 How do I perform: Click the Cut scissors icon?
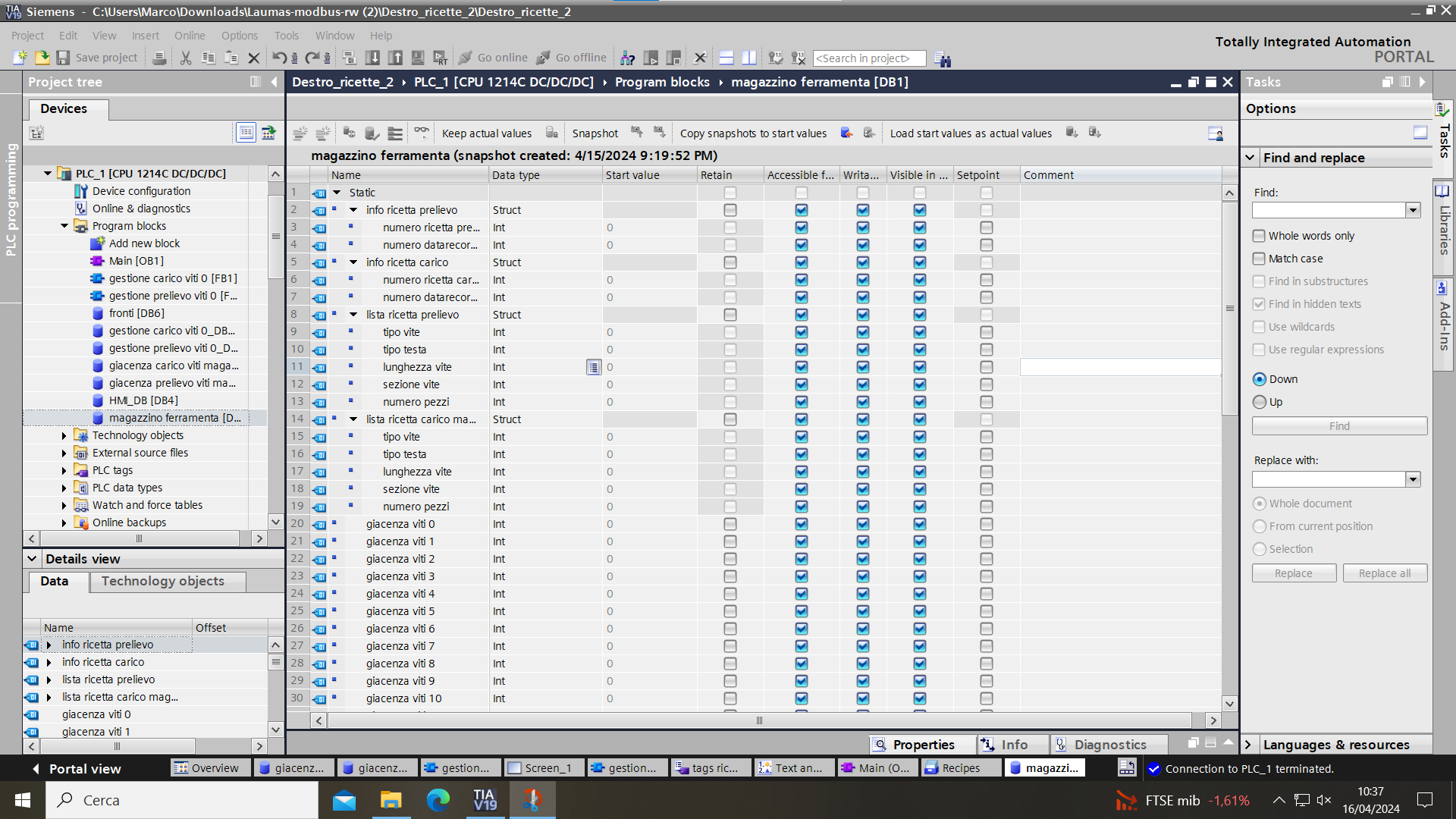186,58
